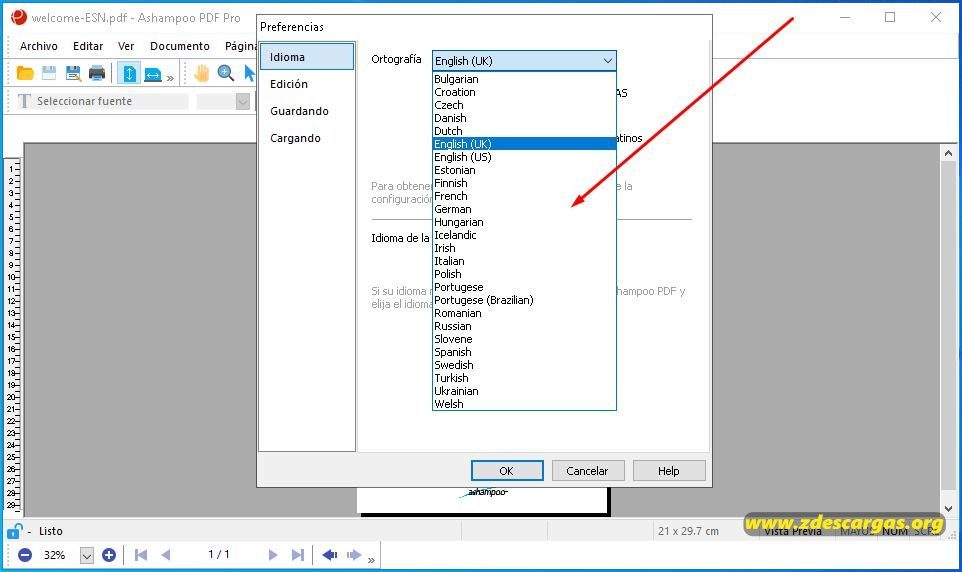Click the zoom in plus button

click(109, 555)
